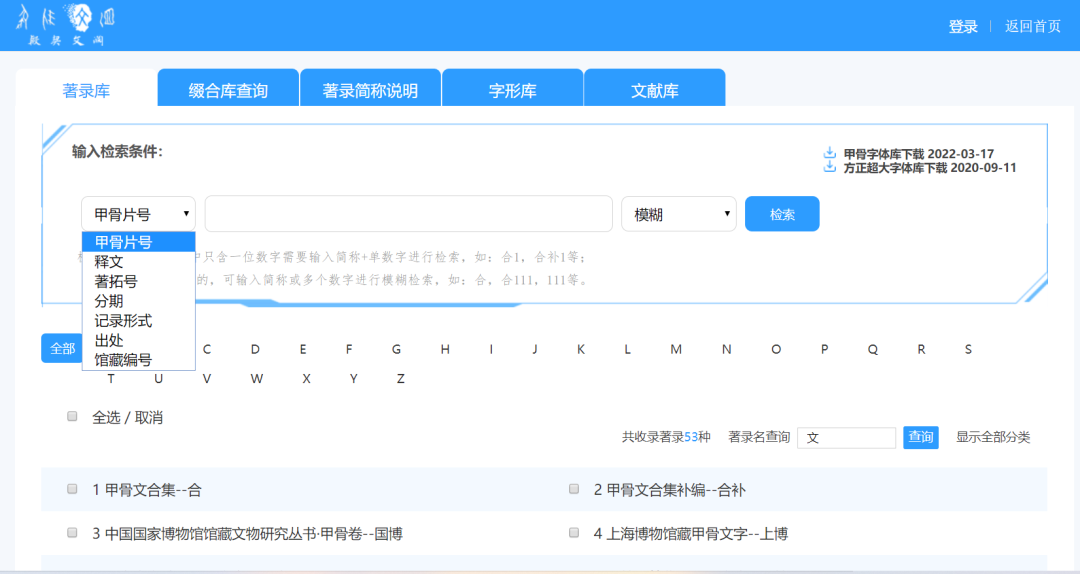Filter catalogs by letter Z
This screenshot has width=1080, height=574.
click(400, 378)
